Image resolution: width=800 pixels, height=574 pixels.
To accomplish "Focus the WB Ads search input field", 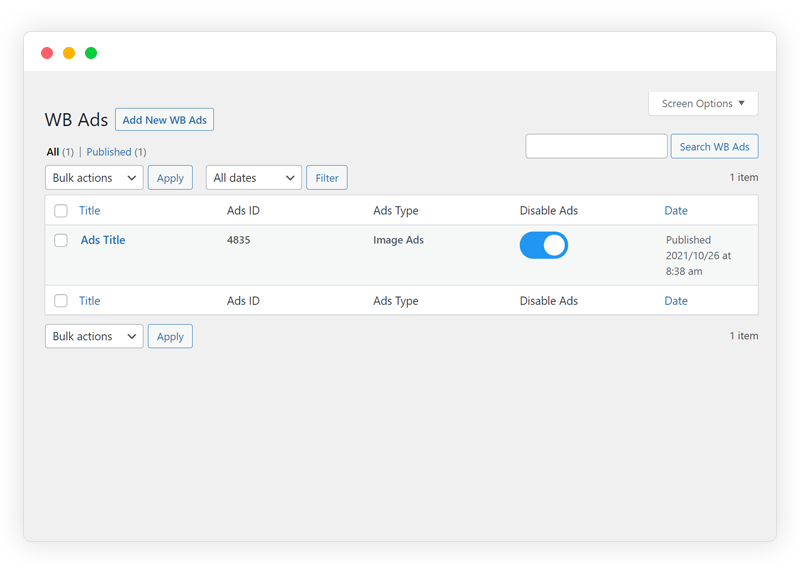I will coord(596,146).
